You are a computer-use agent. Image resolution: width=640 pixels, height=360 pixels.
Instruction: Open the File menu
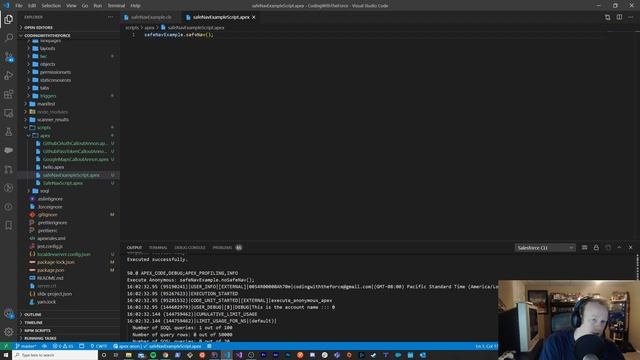click(19, 6)
